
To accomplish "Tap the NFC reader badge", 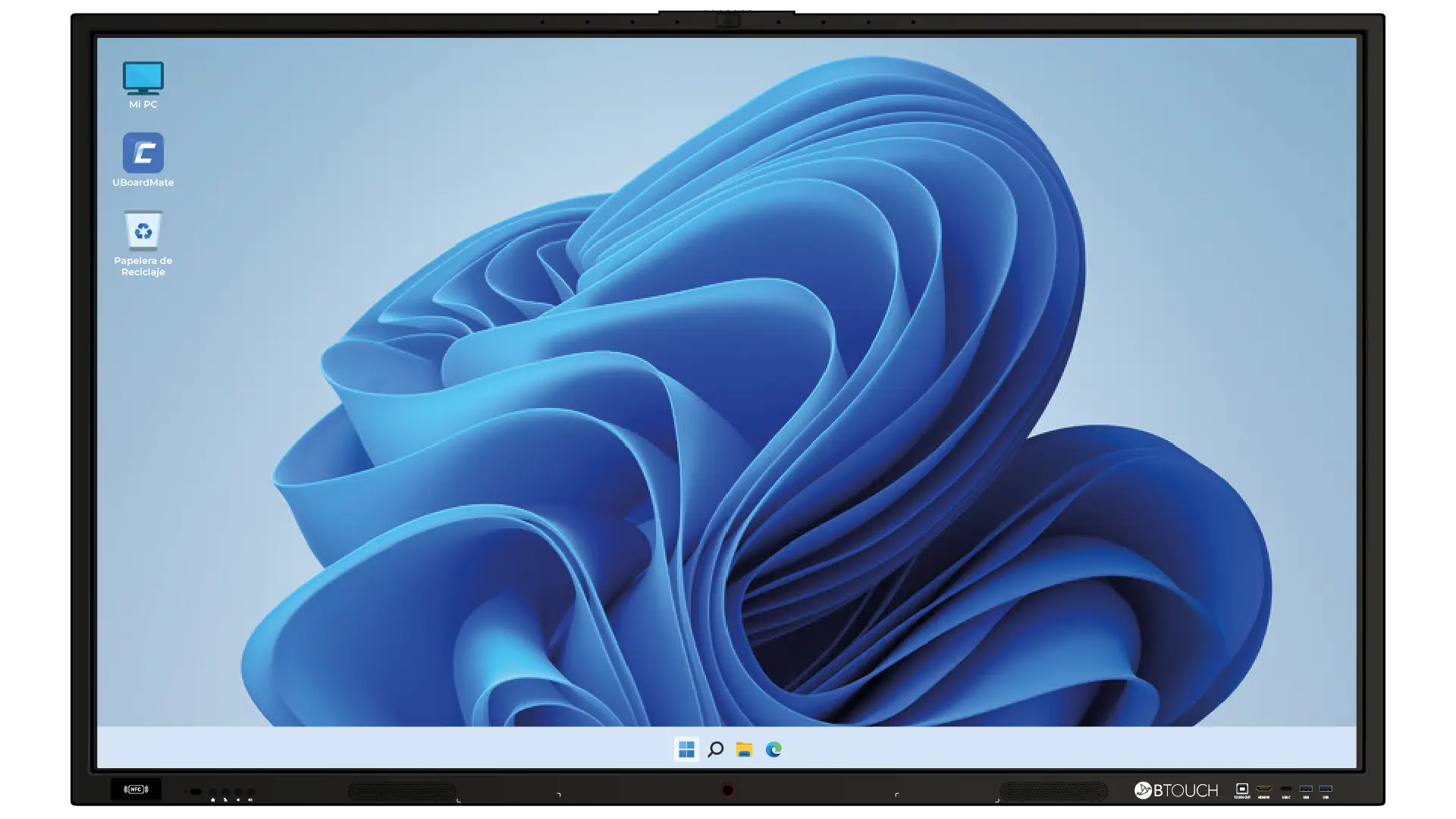I will pyautogui.click(x=136, y=789).
